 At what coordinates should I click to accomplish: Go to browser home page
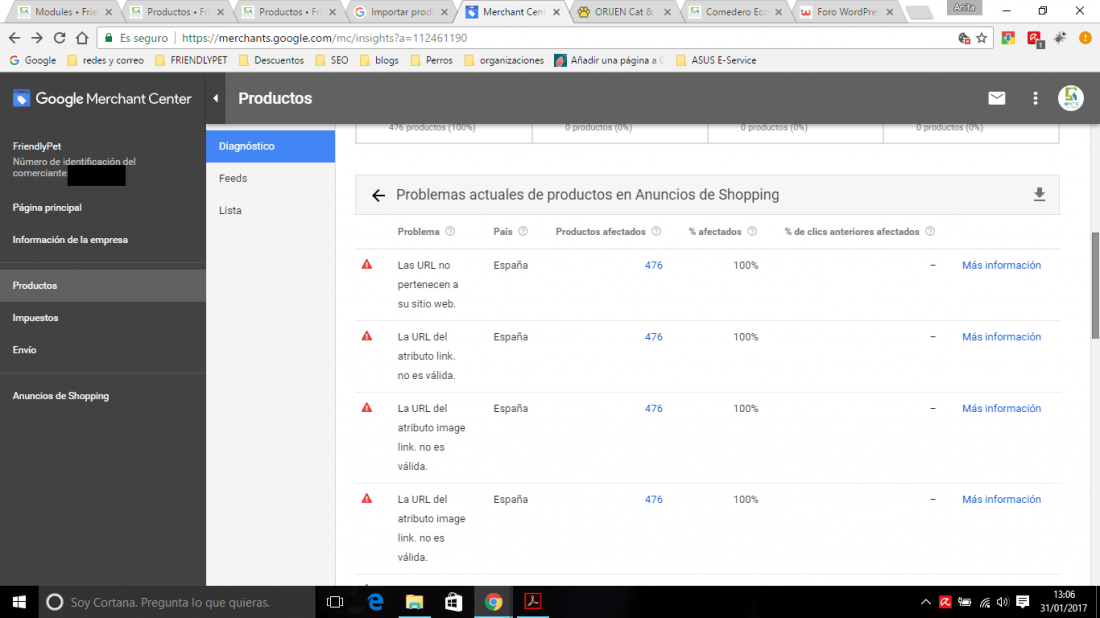click(82, 38)
